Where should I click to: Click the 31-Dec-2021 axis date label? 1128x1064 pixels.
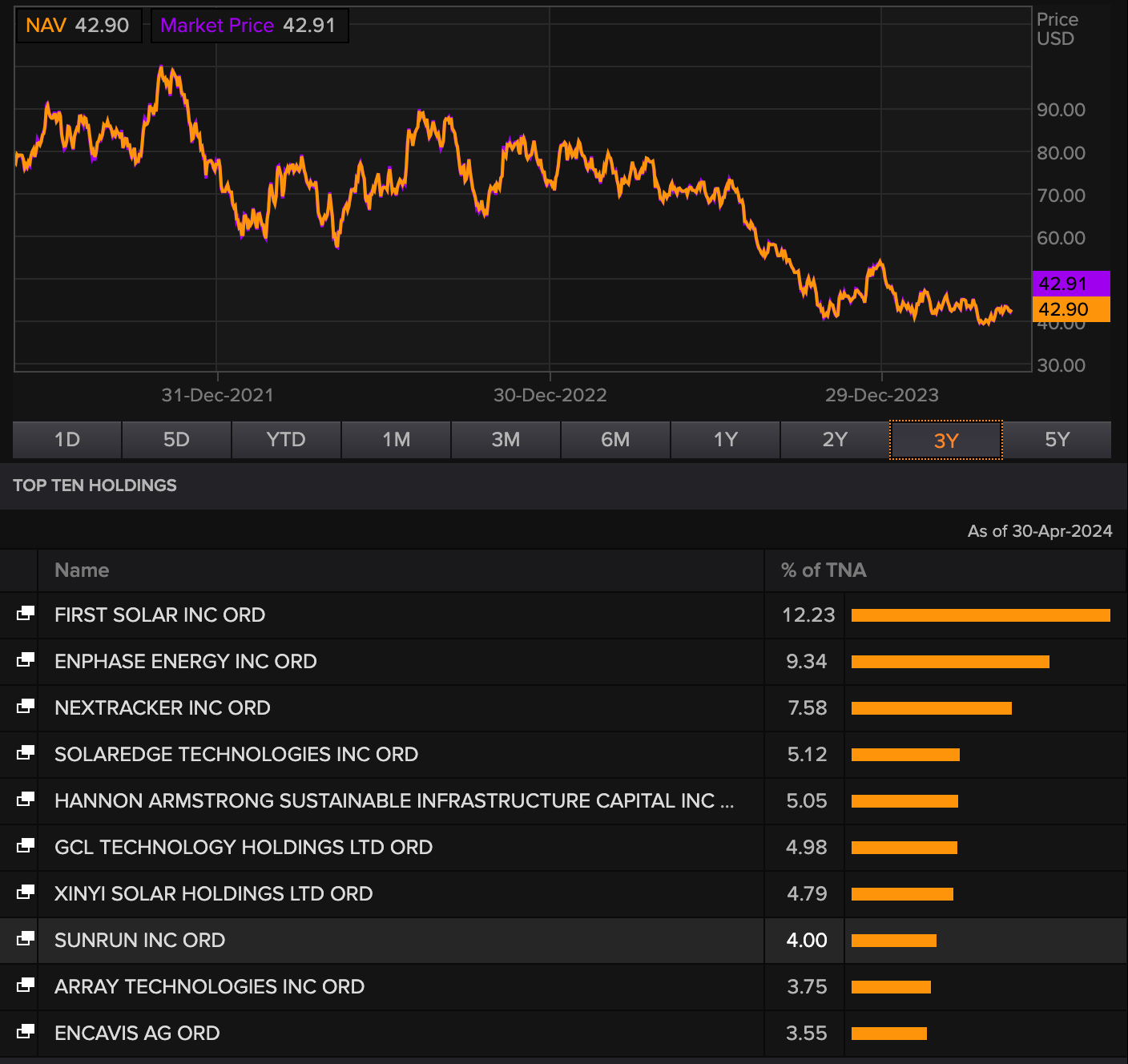tap(217, 395)
